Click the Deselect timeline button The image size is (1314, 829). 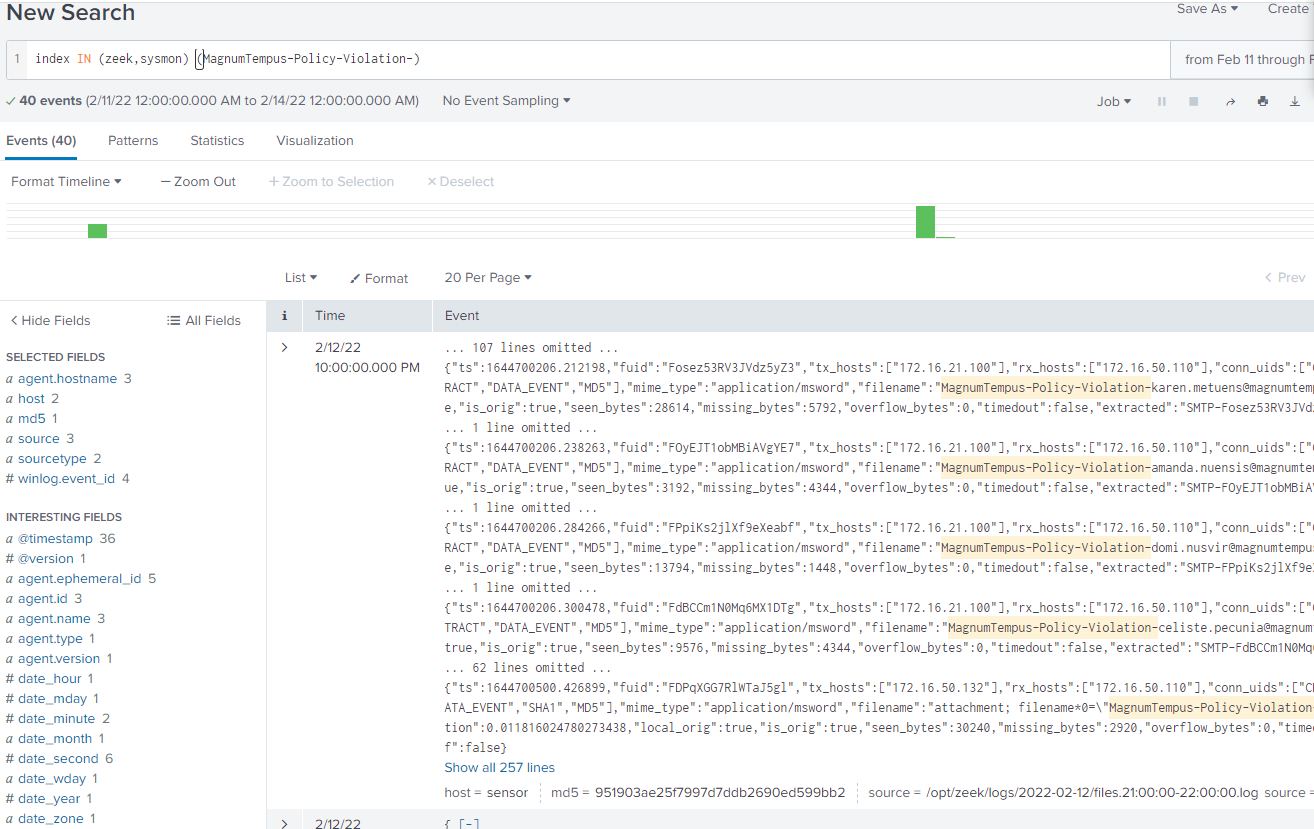(x=461, y=182)
